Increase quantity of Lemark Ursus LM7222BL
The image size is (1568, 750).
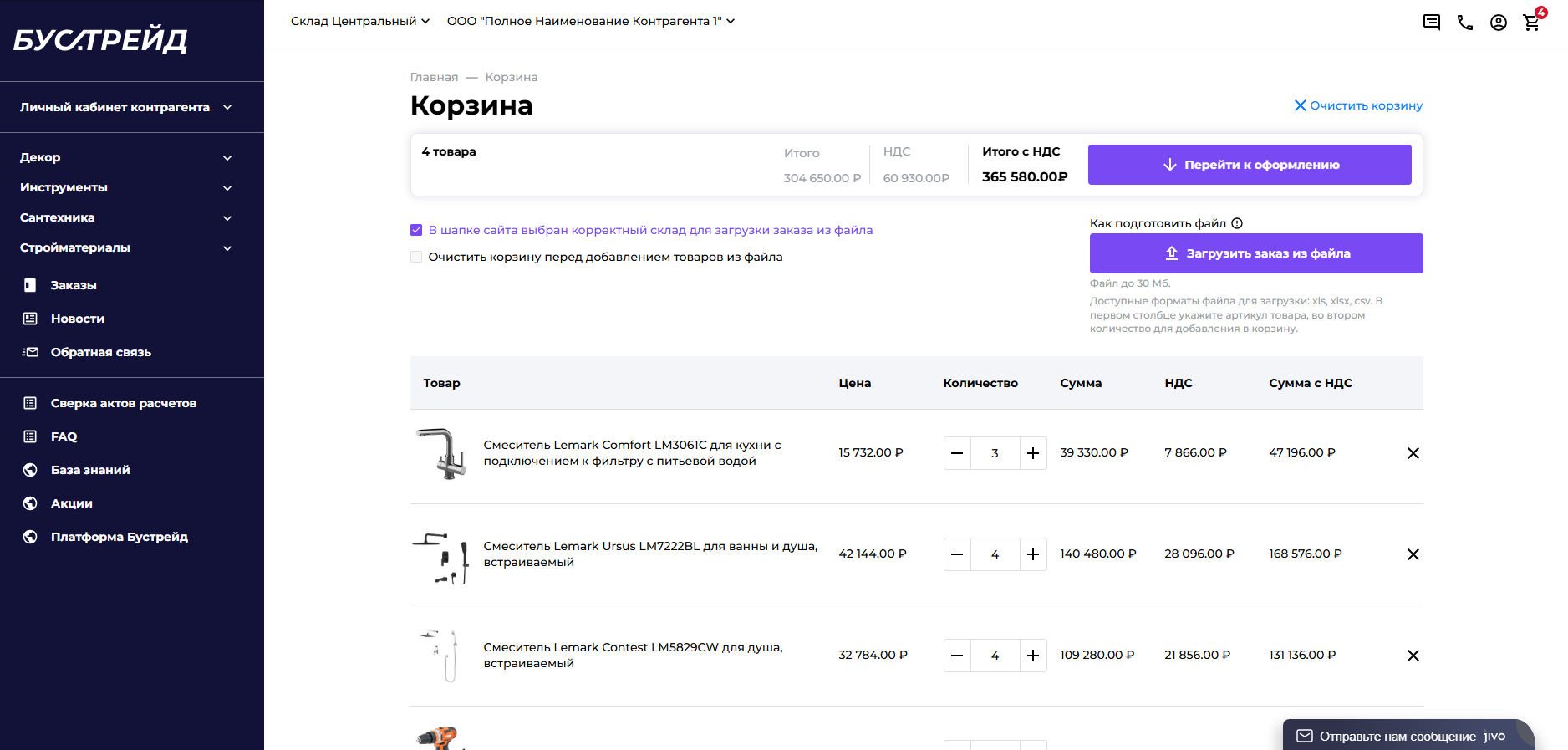(x=1033, y=554)
